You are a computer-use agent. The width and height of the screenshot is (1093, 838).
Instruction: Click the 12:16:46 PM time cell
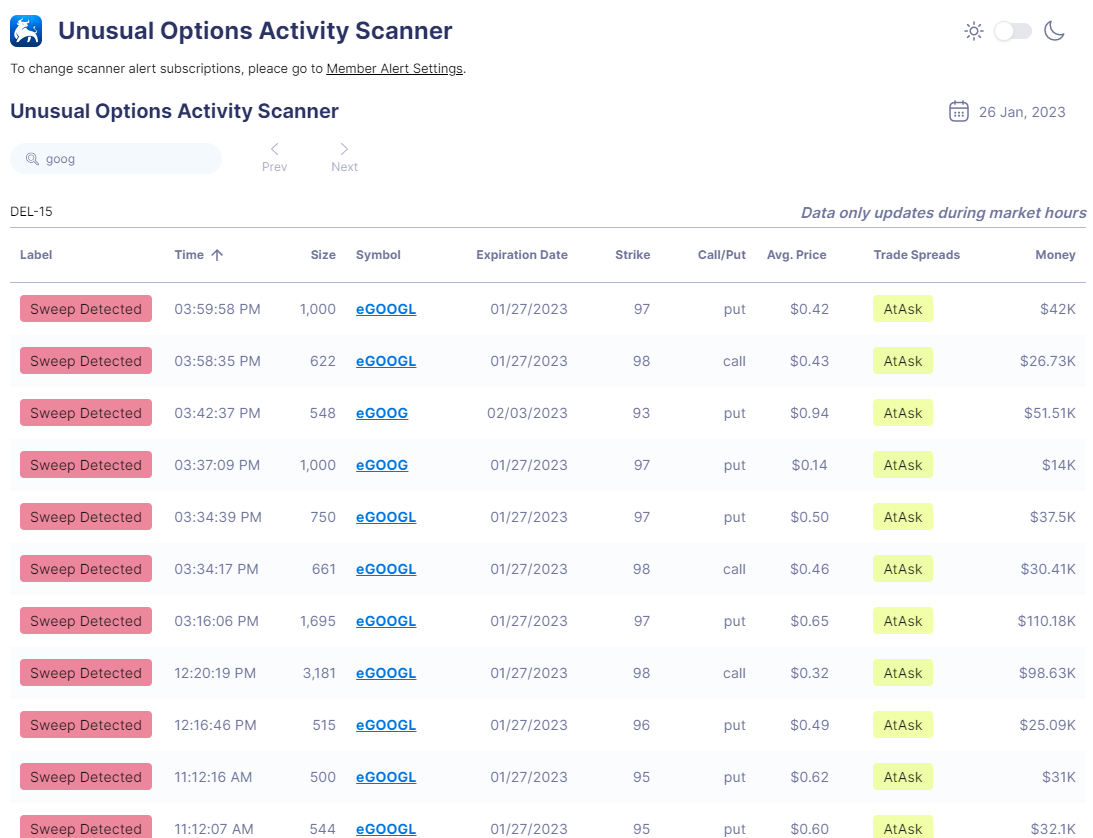[x=215, y=725]
